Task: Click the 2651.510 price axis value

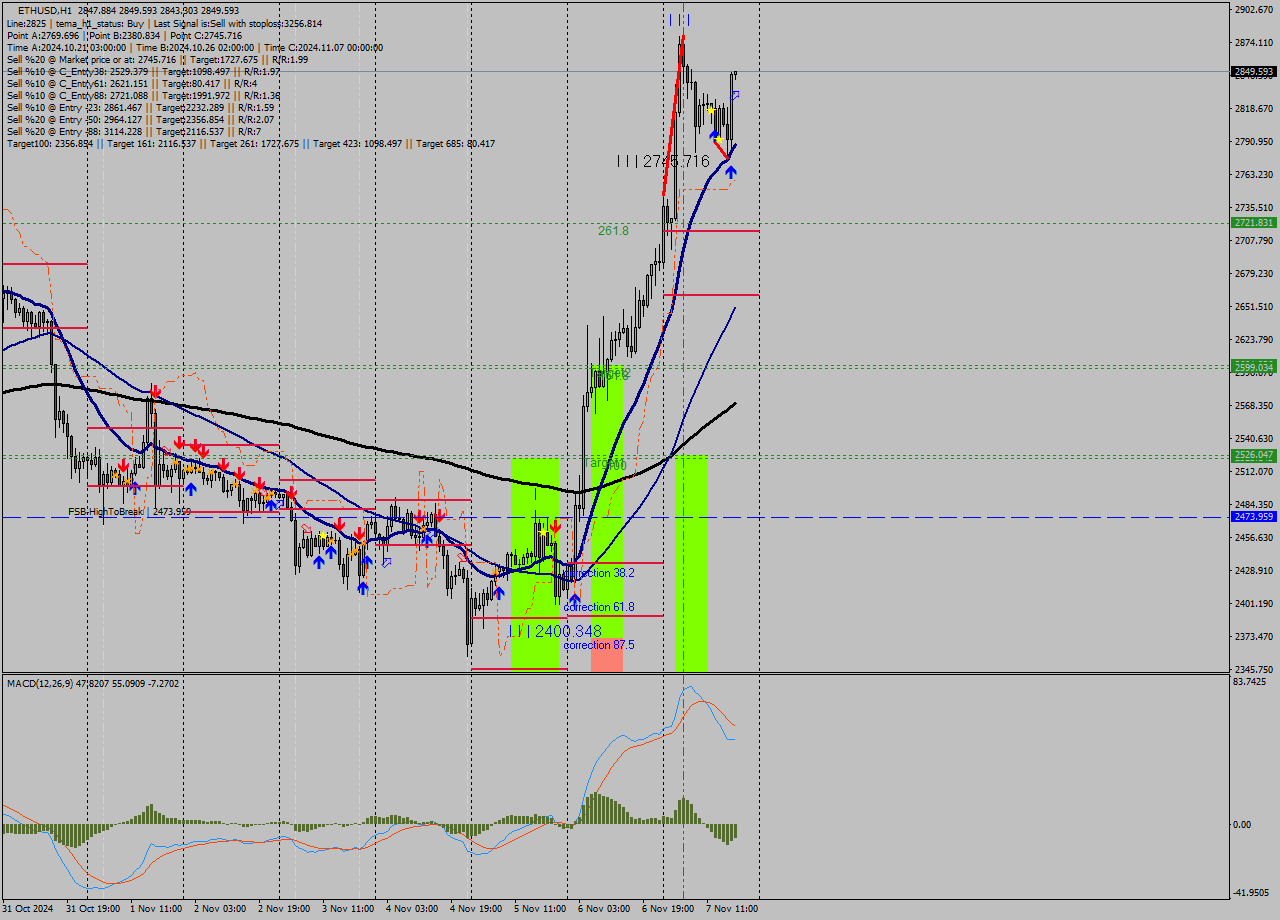Action: click(x=1253, y=307)
